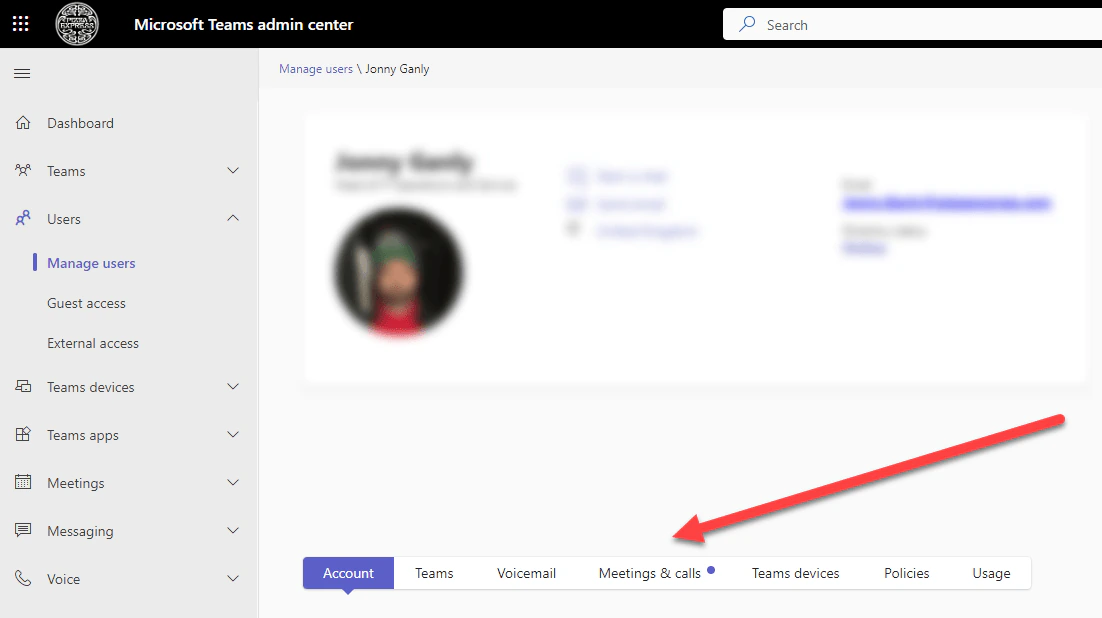Image resolution: width=1102 pixels, height=618 pixels.
Task: Click the blurred email address link
Action: point(946,203)
